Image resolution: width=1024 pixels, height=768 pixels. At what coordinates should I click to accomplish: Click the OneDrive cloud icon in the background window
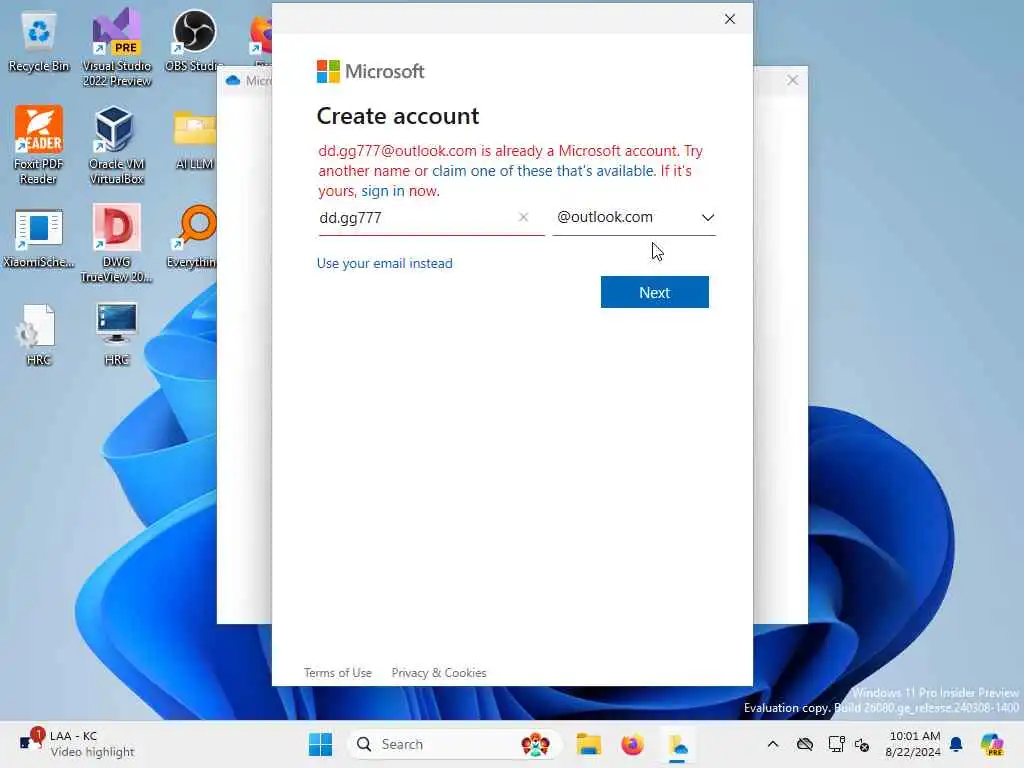coord(233,80)
